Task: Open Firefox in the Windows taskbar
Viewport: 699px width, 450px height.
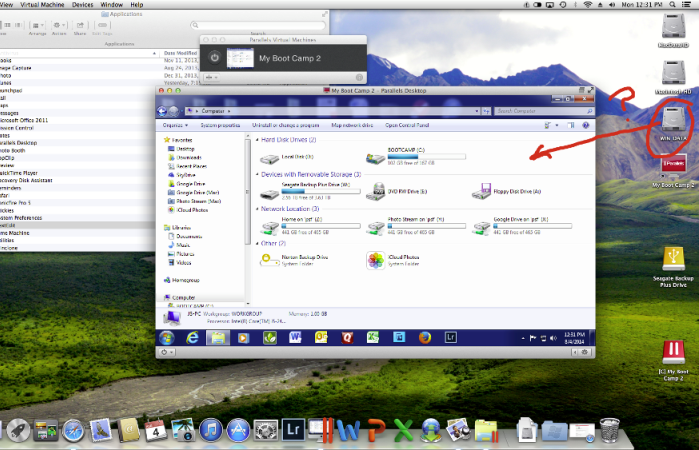Action: (x=425, y=338)
